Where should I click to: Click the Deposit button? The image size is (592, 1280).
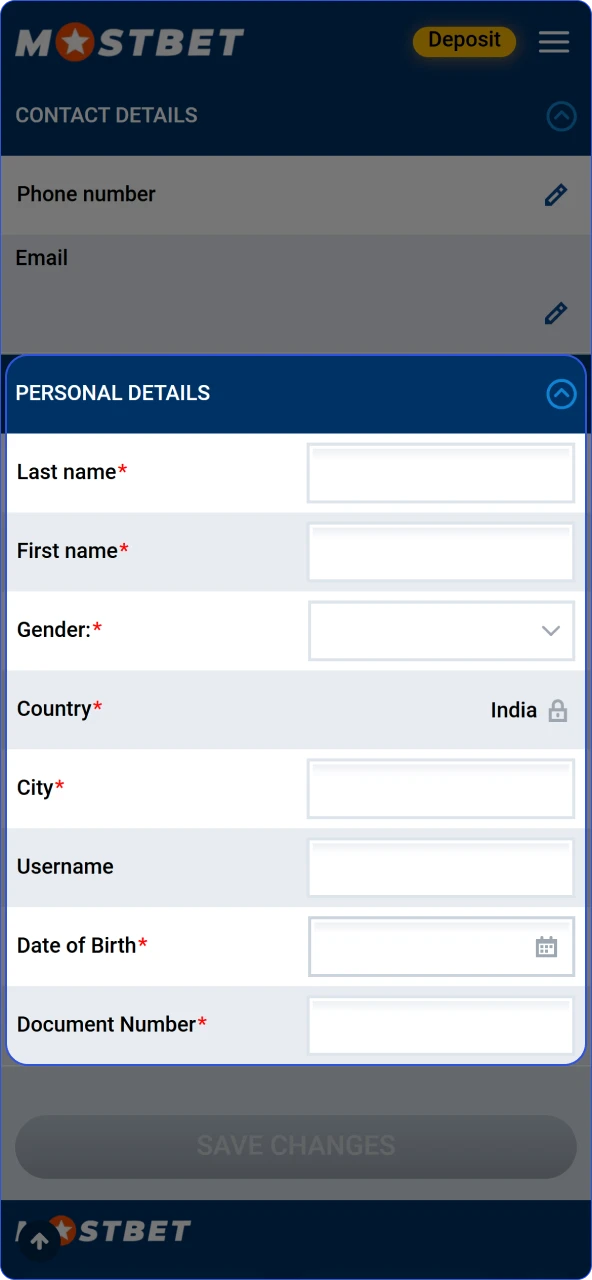464,40
